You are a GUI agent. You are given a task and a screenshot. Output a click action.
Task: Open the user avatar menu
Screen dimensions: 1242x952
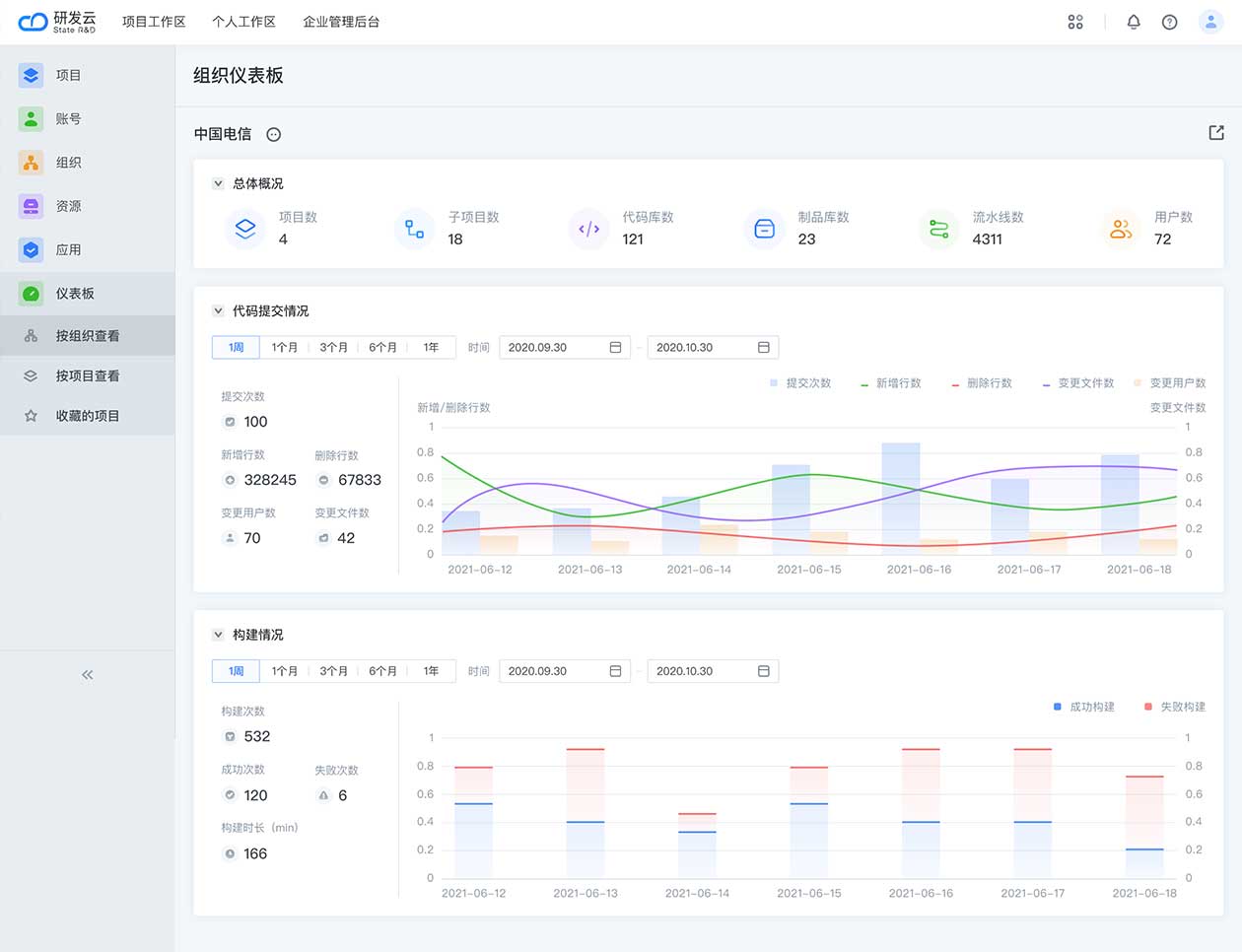coord(1210,22)
